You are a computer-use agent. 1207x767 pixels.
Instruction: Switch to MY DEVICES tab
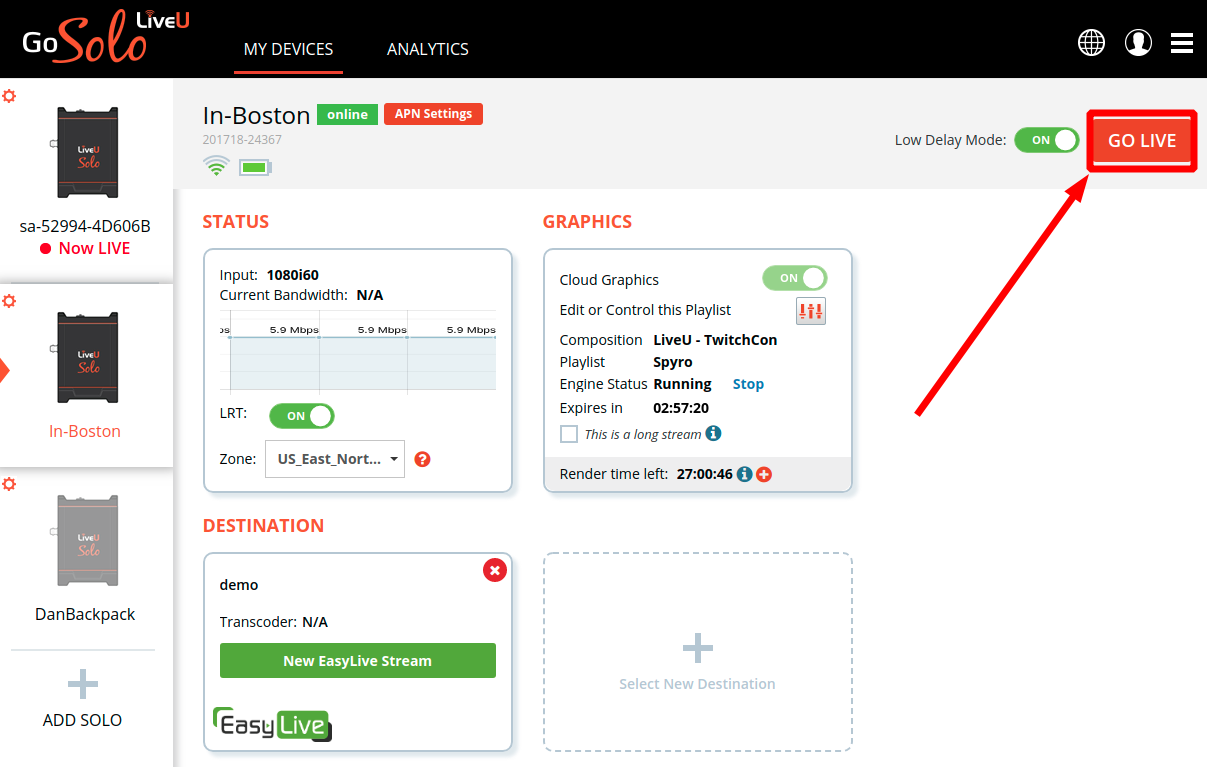pos(289,48)
